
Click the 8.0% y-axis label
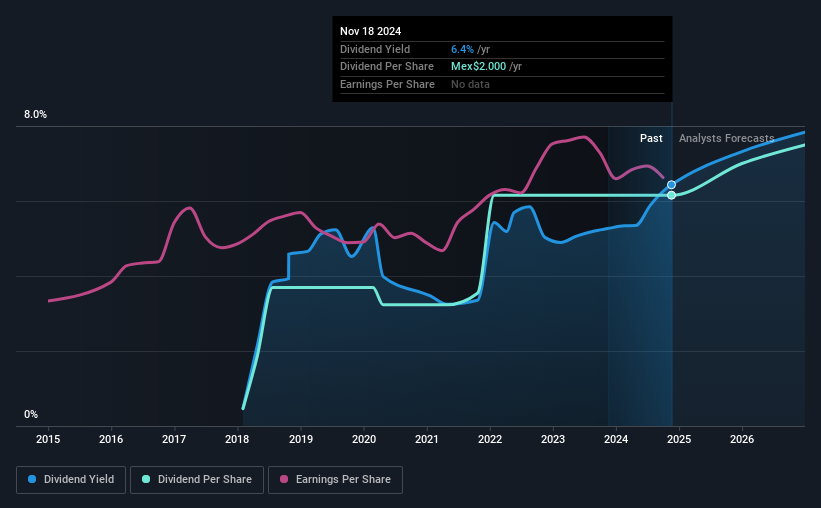click(35, 115)
